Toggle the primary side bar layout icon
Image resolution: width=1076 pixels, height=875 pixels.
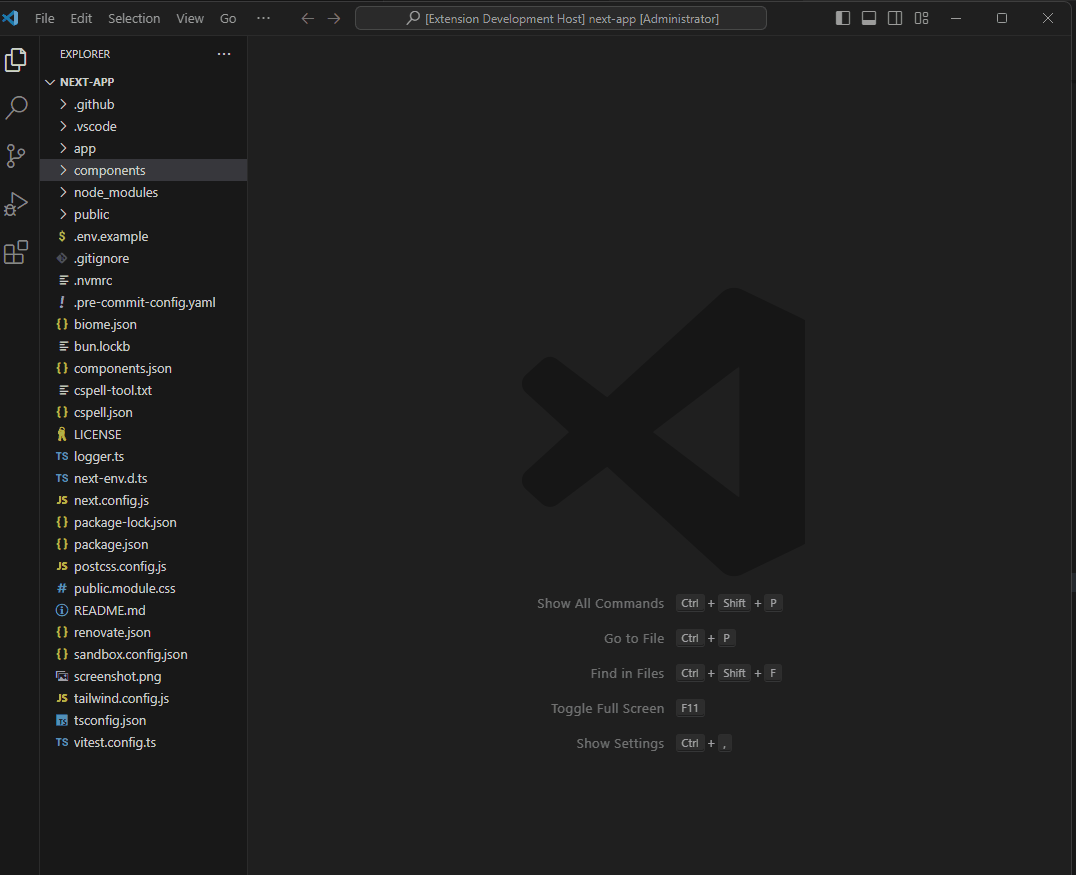(x=843, y=19)
